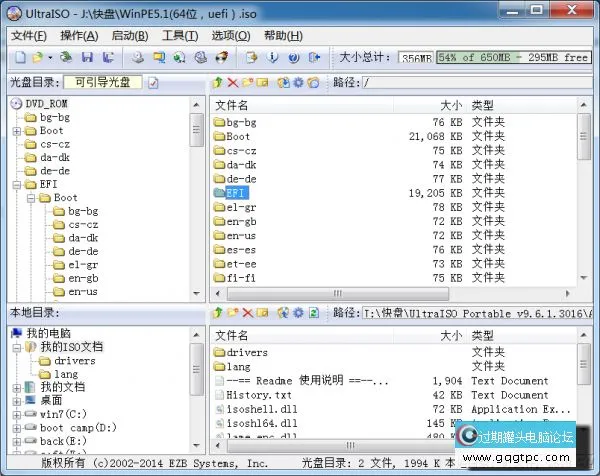The height and width of the screenshot is (476, 600).
Task: Select the drivers folder in local file list
Action: pos(241,352)
